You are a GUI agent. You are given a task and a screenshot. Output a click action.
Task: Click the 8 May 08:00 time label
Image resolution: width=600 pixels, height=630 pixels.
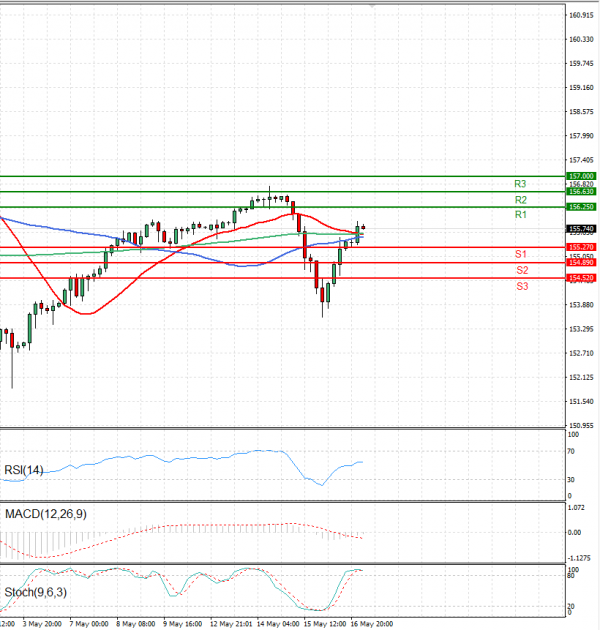point(135,624)
